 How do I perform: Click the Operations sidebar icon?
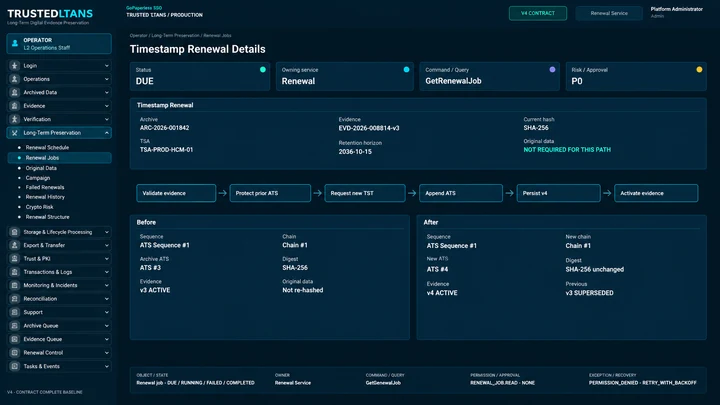click(x=15, y=79)
